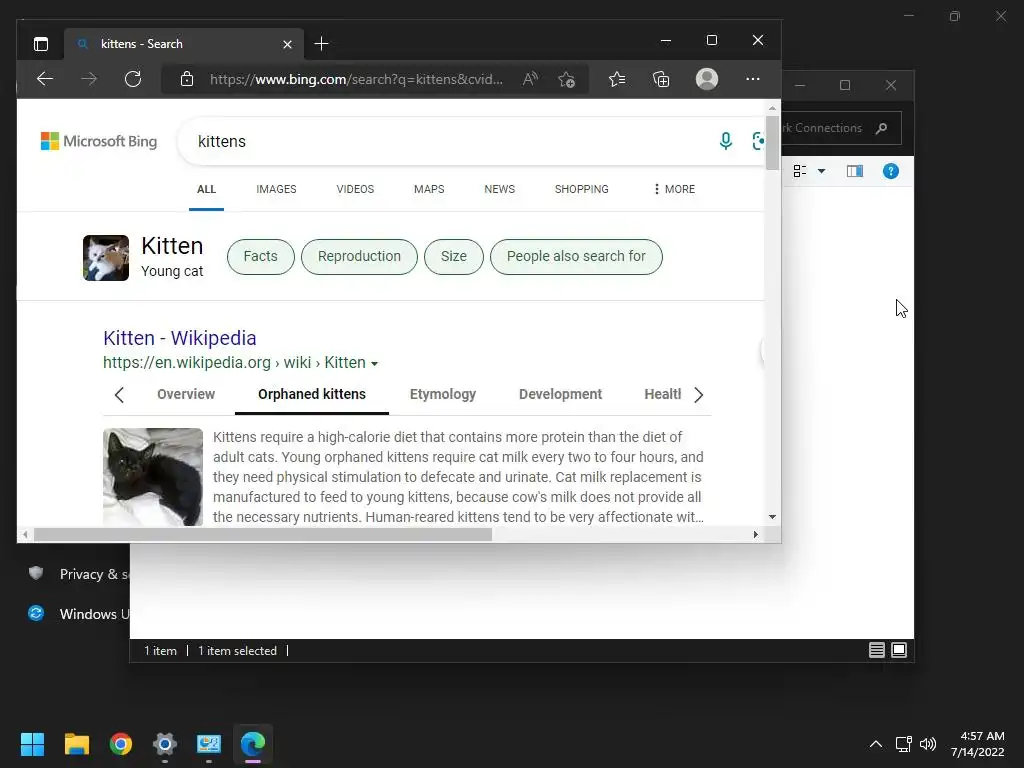1024x768 pixels.
Task: Switch to Development section tab
Action: (x=560, y=394)
